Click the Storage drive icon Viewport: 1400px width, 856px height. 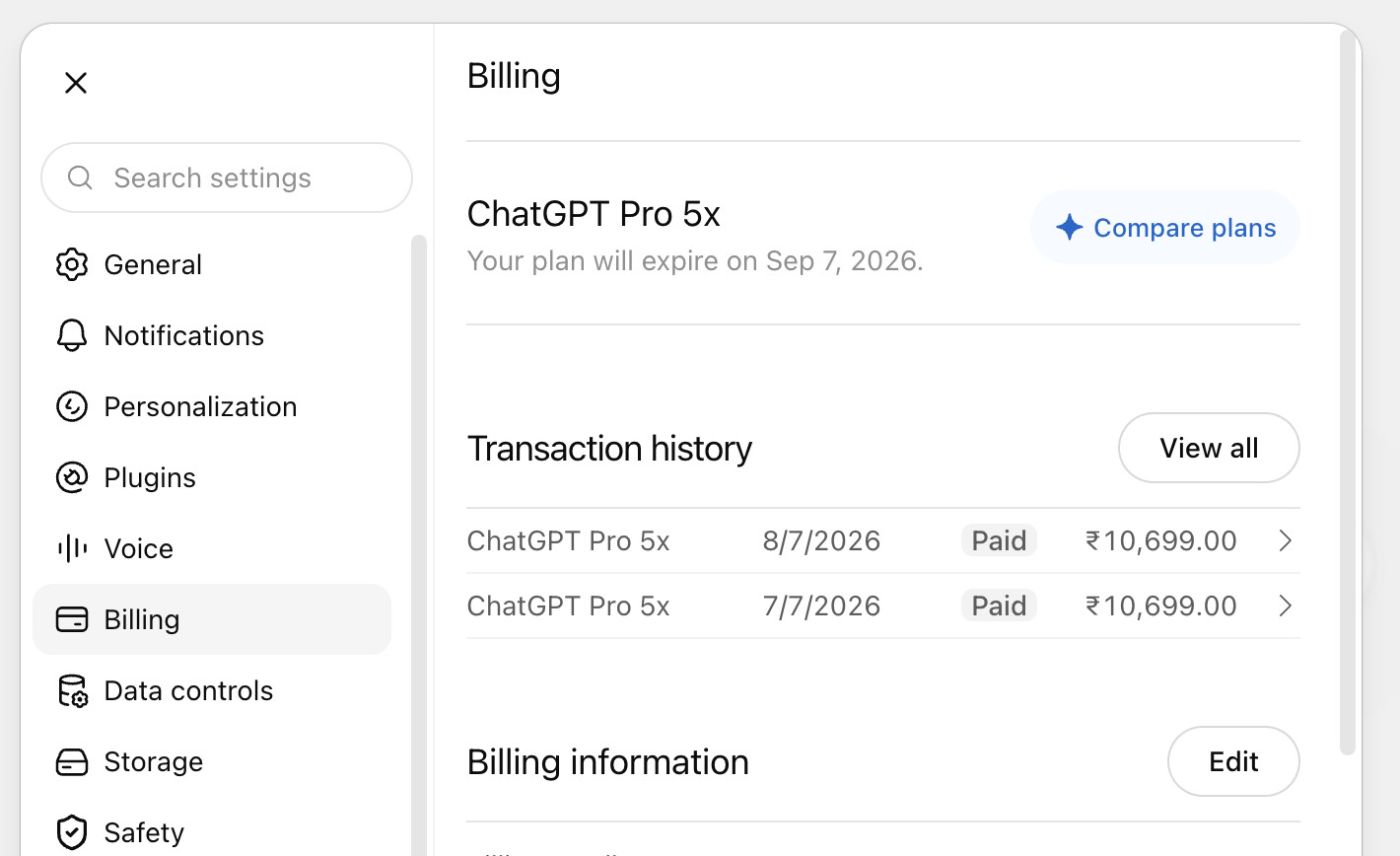pos(72,761)
